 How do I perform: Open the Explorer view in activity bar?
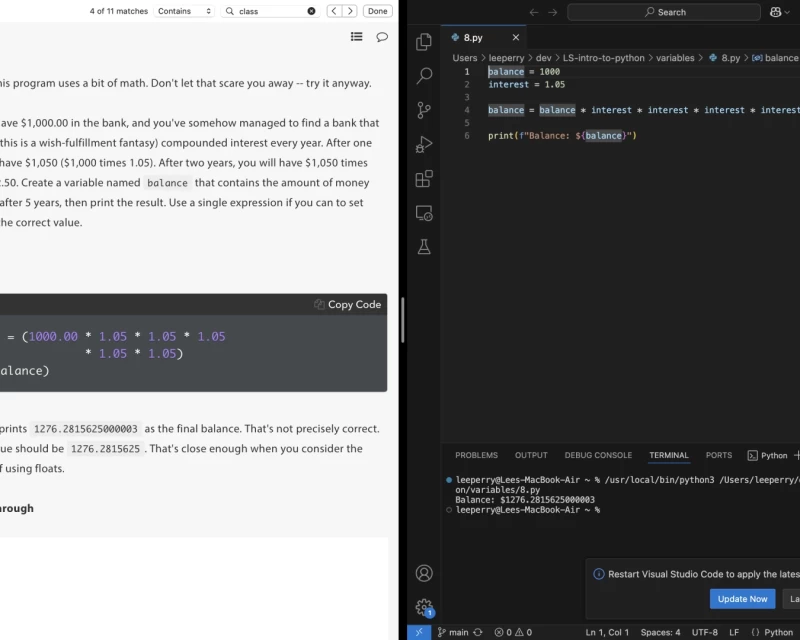tap(424, 42)
